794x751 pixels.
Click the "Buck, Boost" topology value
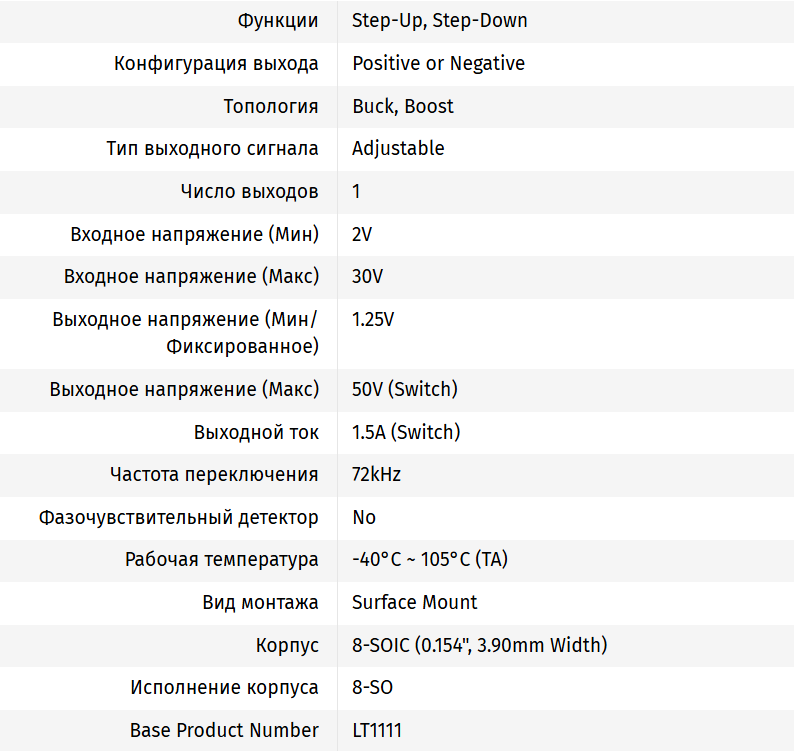[402, 106]
